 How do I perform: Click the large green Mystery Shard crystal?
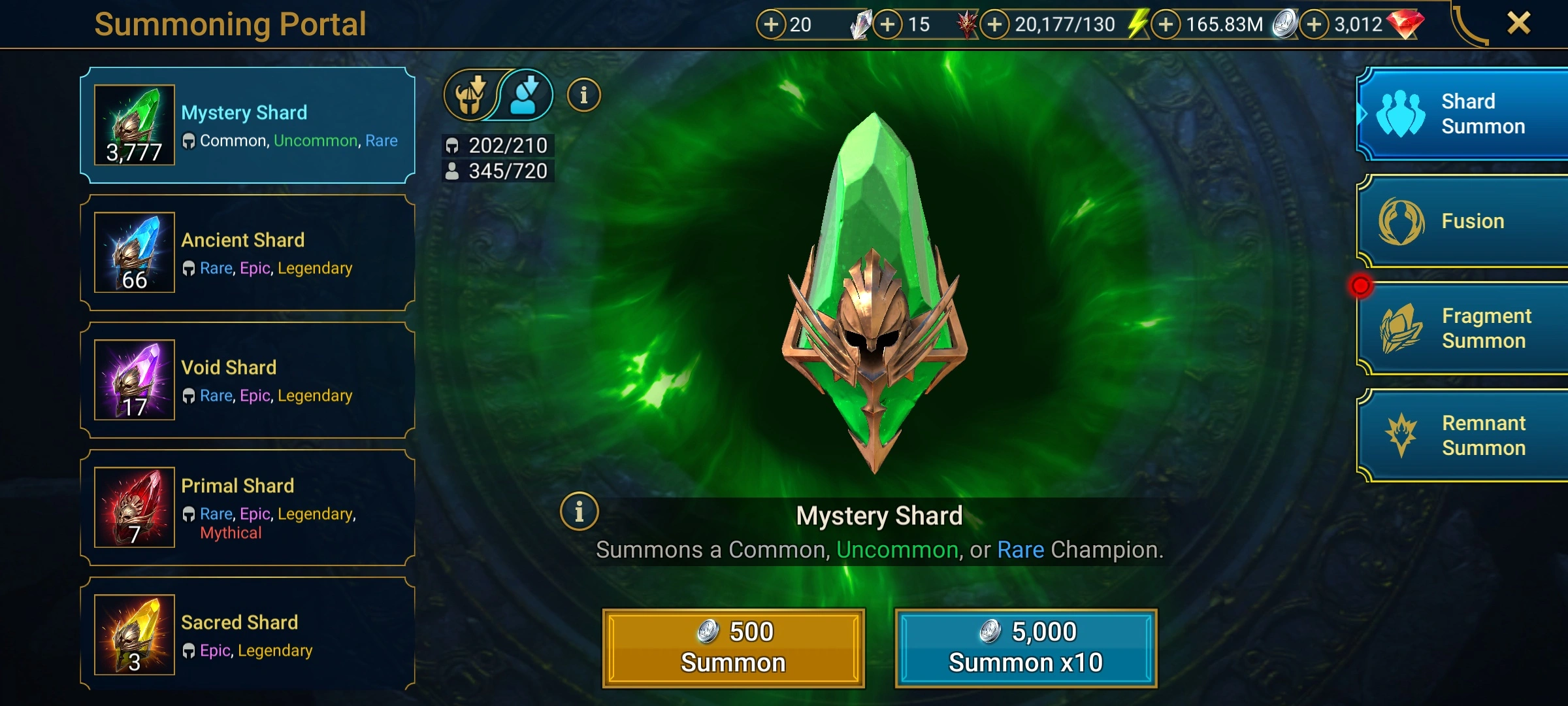pos(874,292)
